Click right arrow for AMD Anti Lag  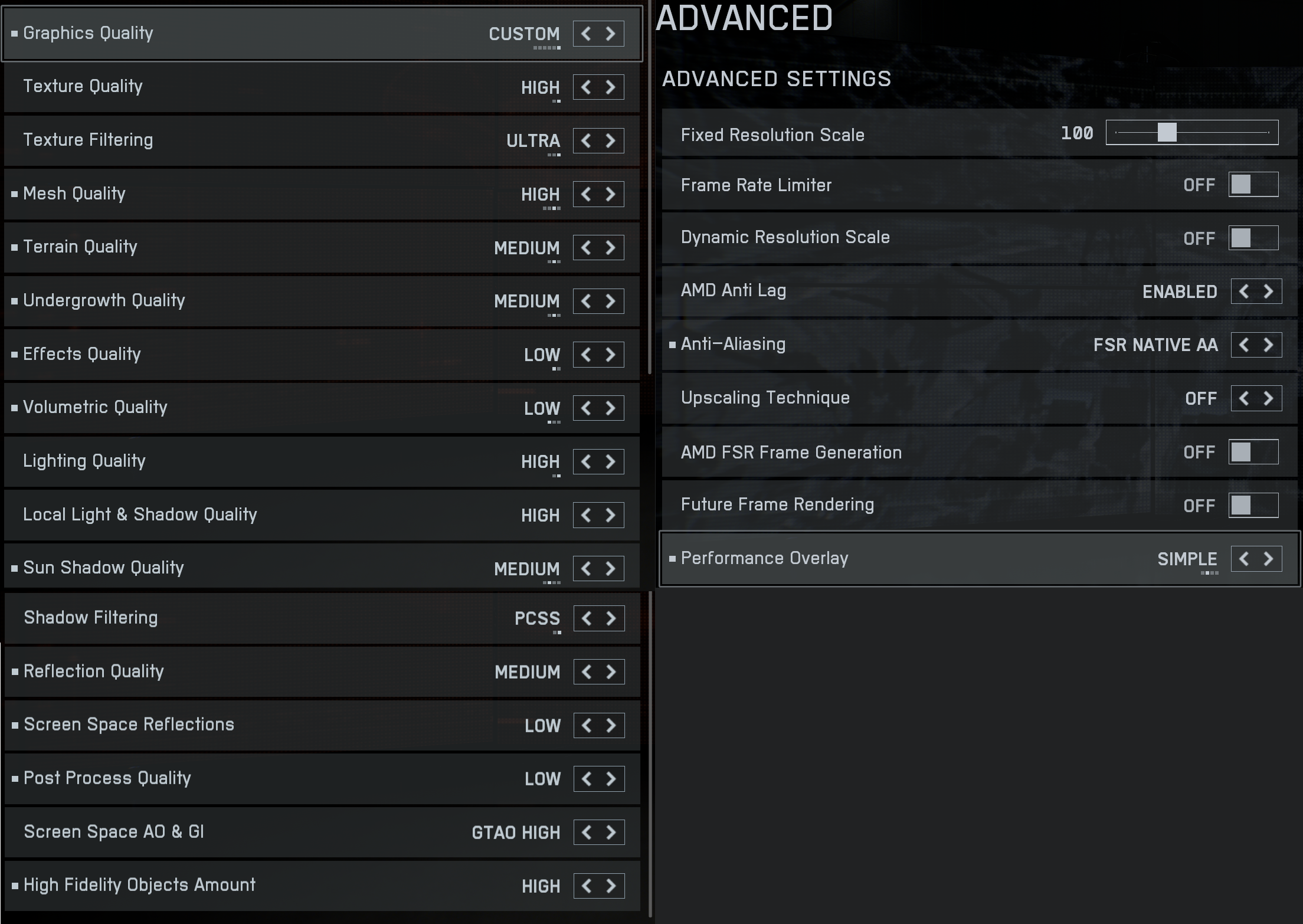click(1269, 291)
